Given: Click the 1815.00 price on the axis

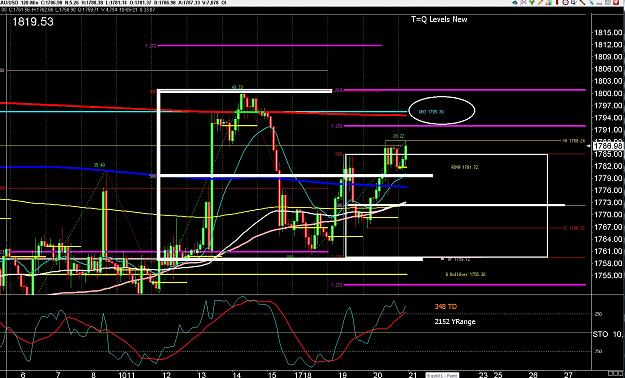Looking at the screenshot, I should (x=608, y=33).
